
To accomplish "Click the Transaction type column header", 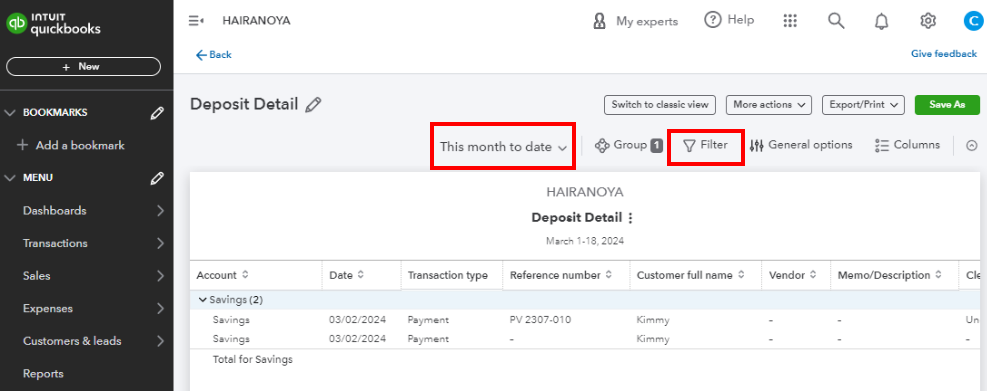I will pos(448,275).
